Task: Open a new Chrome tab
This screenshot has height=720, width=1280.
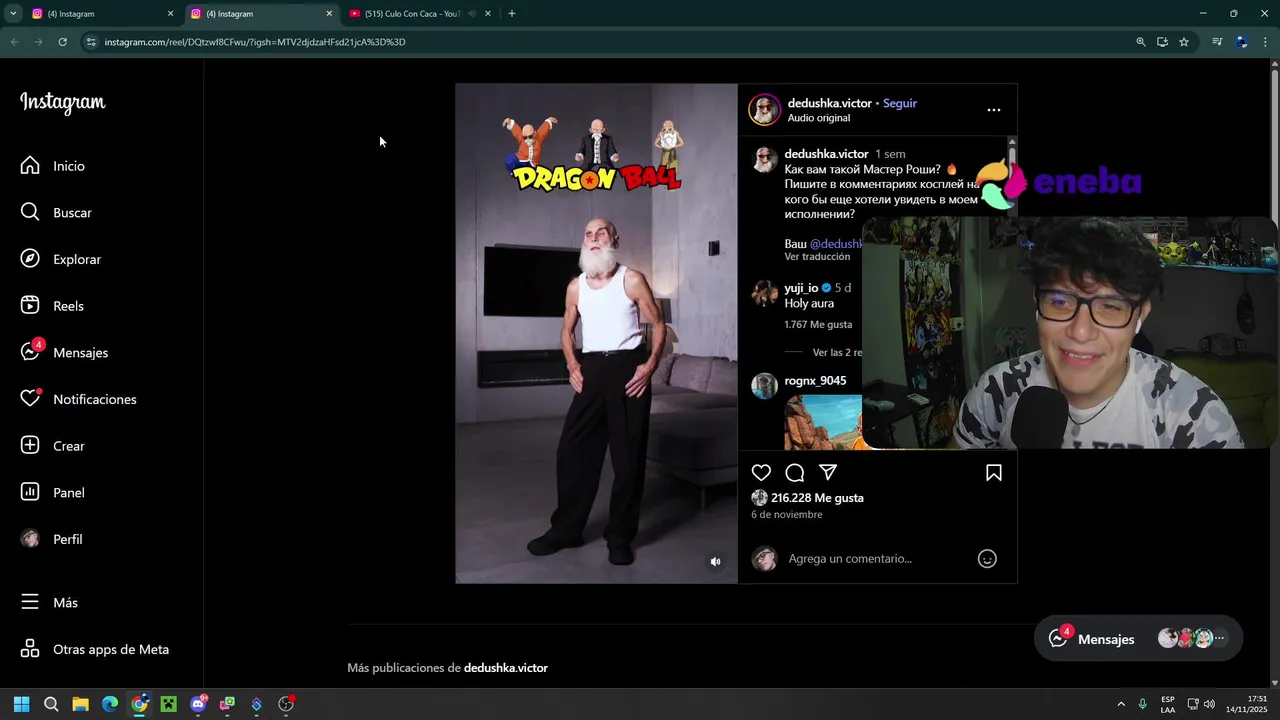Action: pos(512,14)
